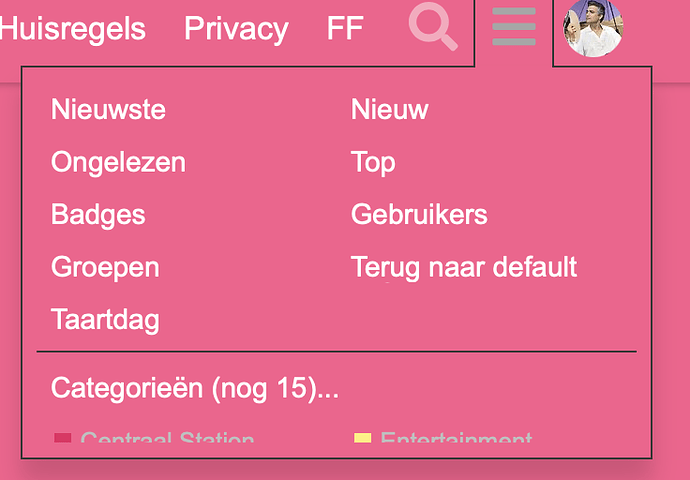Click the red Centraal Station category badge
This screenshot has width=690, height=480.
[x=62, y=437]
